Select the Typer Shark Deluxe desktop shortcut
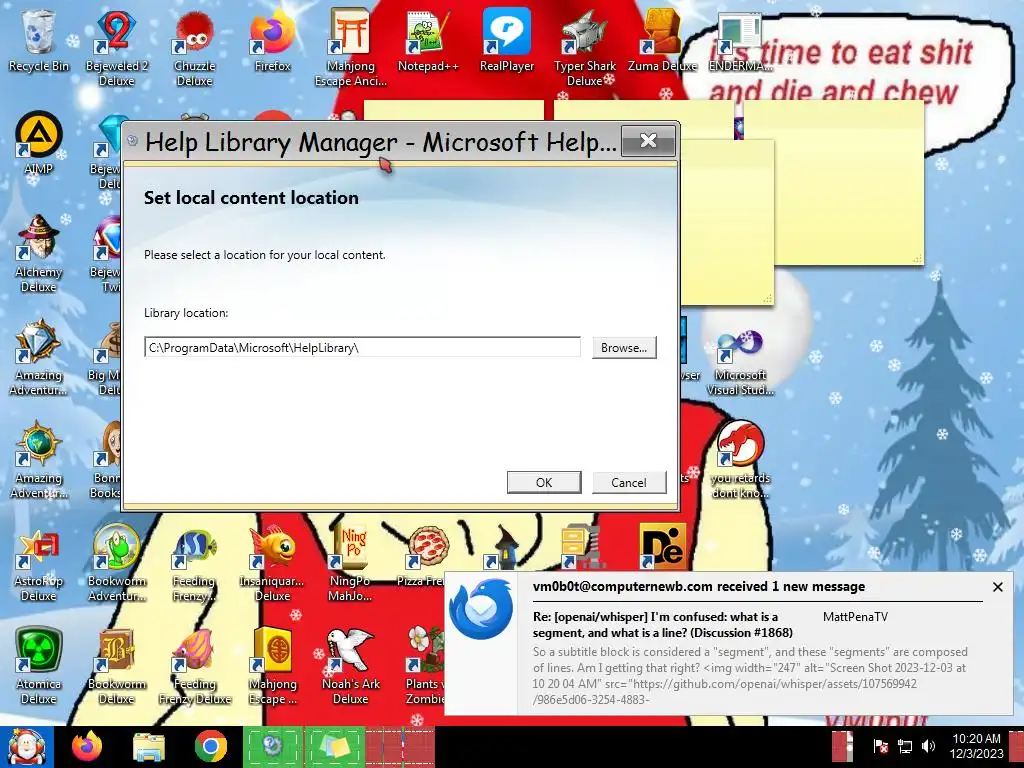Screen dimensions: 1024x768 (x=584, y=48)
